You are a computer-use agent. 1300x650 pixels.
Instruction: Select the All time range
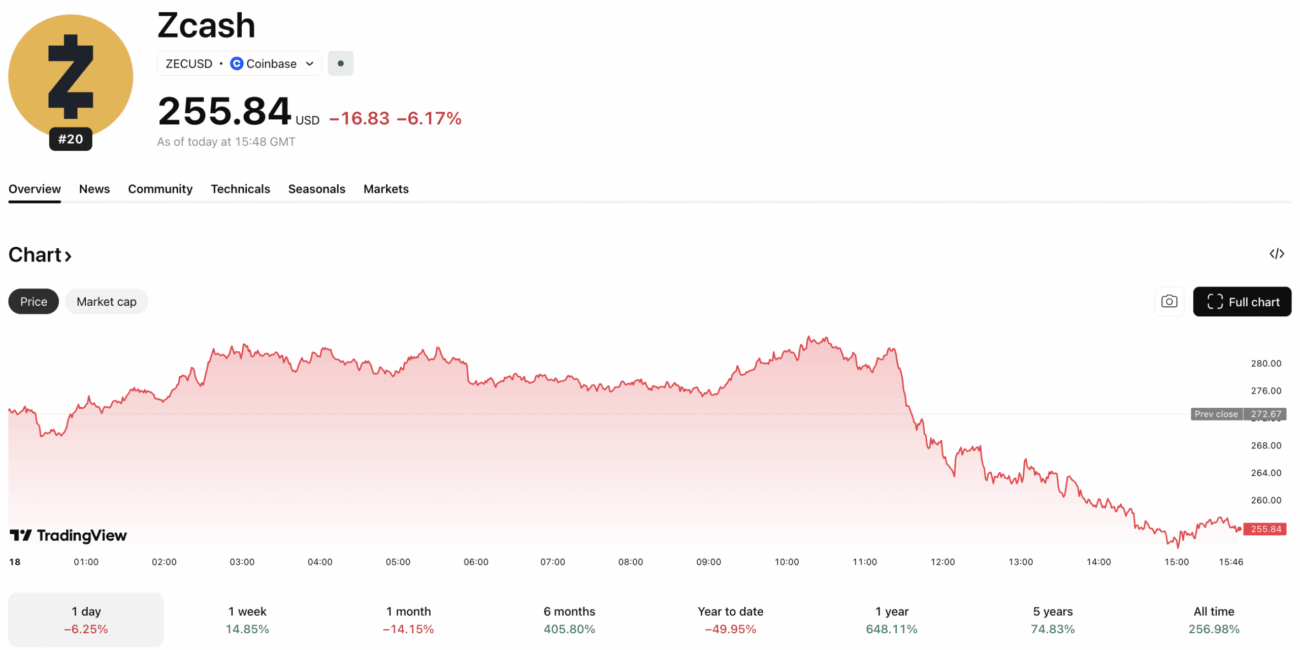point(1213,620)
